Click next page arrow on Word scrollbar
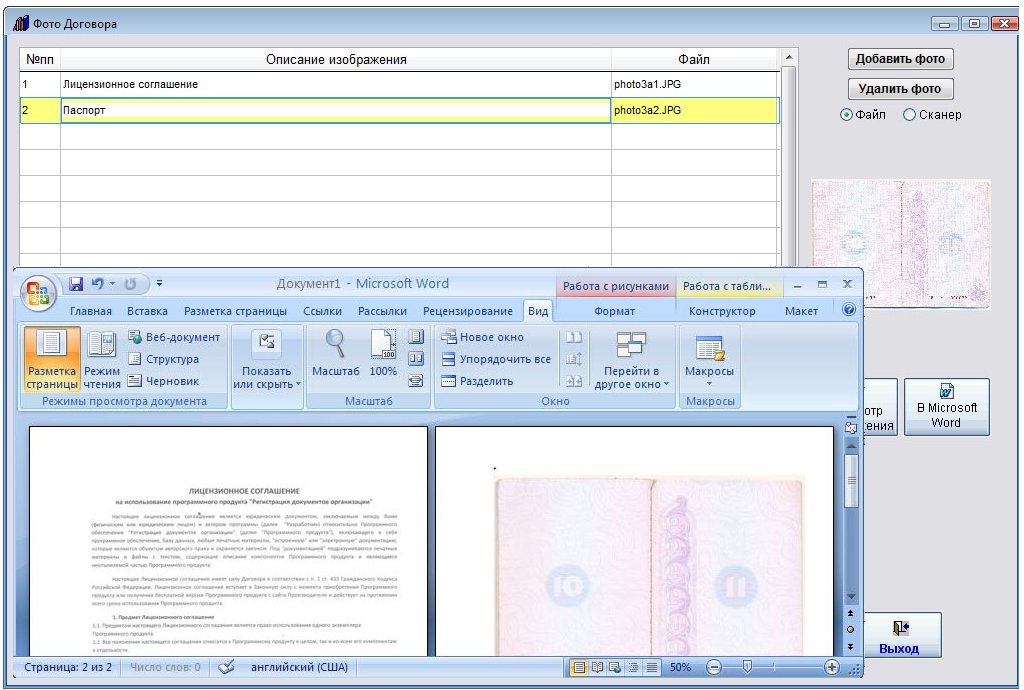Screen dimensions: 1024x690 pyautogui.click(x=850, y=646)
